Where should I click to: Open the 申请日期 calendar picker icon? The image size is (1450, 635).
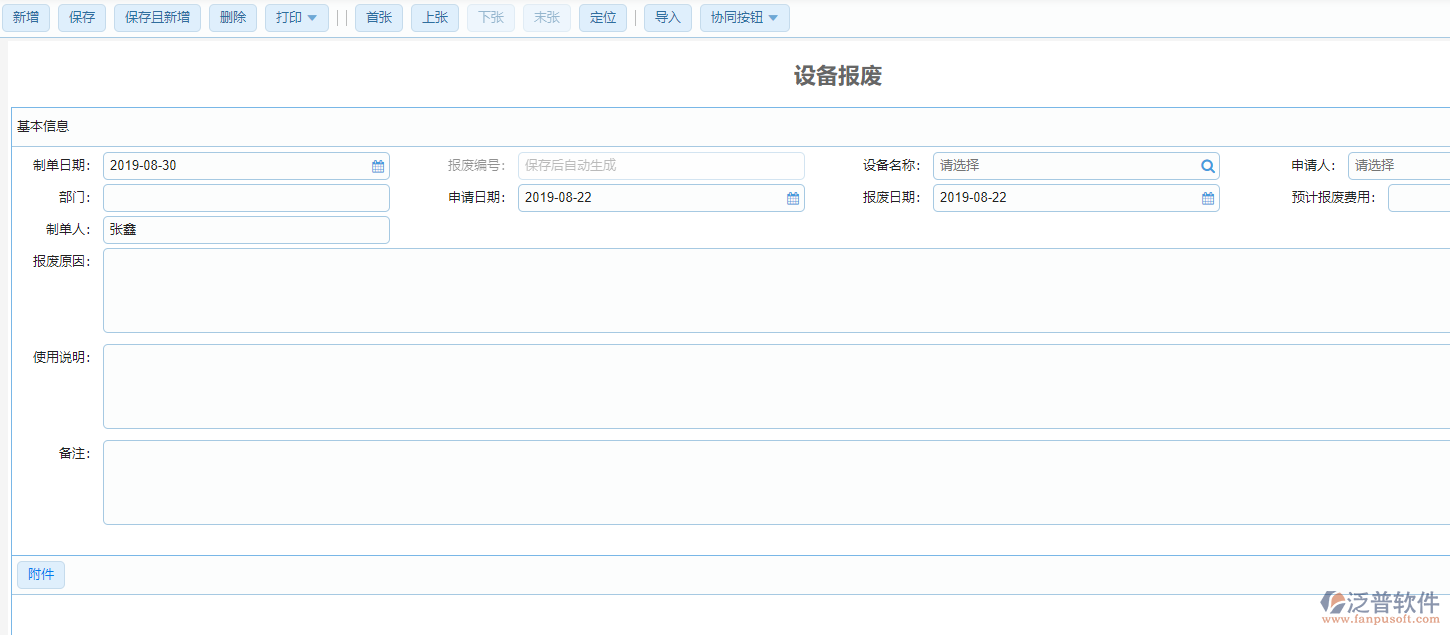click(x=793, y=197)
